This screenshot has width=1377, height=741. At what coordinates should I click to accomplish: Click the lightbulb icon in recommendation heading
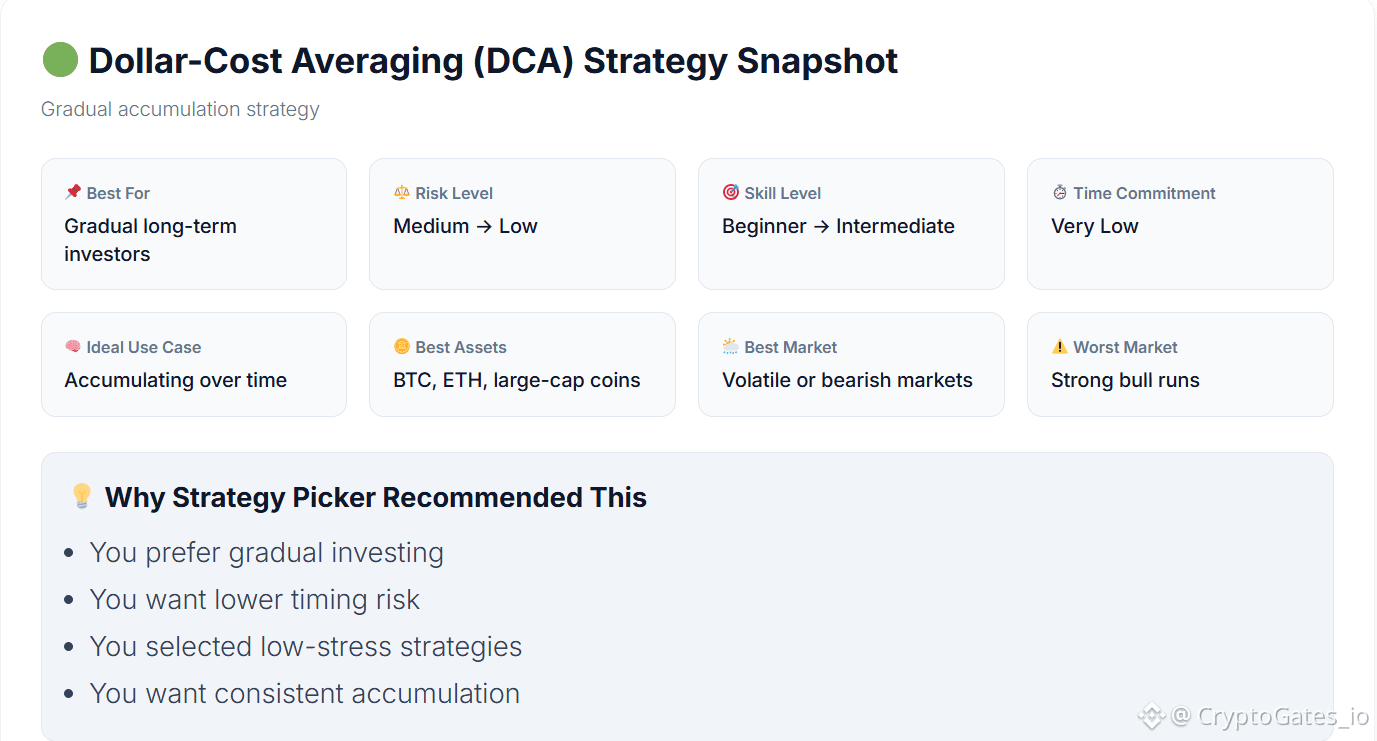pyautogui.click(x=82, y=496)
